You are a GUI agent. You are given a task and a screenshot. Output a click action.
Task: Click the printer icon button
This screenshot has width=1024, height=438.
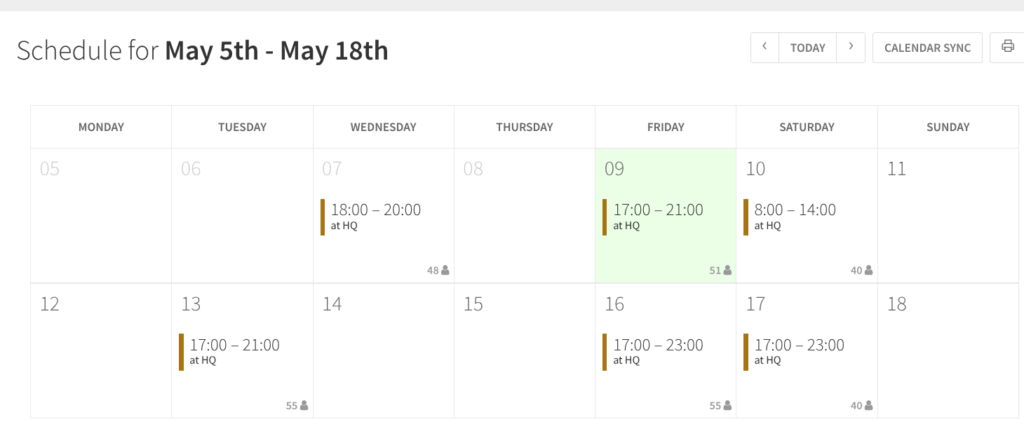tap(1007, 48)
